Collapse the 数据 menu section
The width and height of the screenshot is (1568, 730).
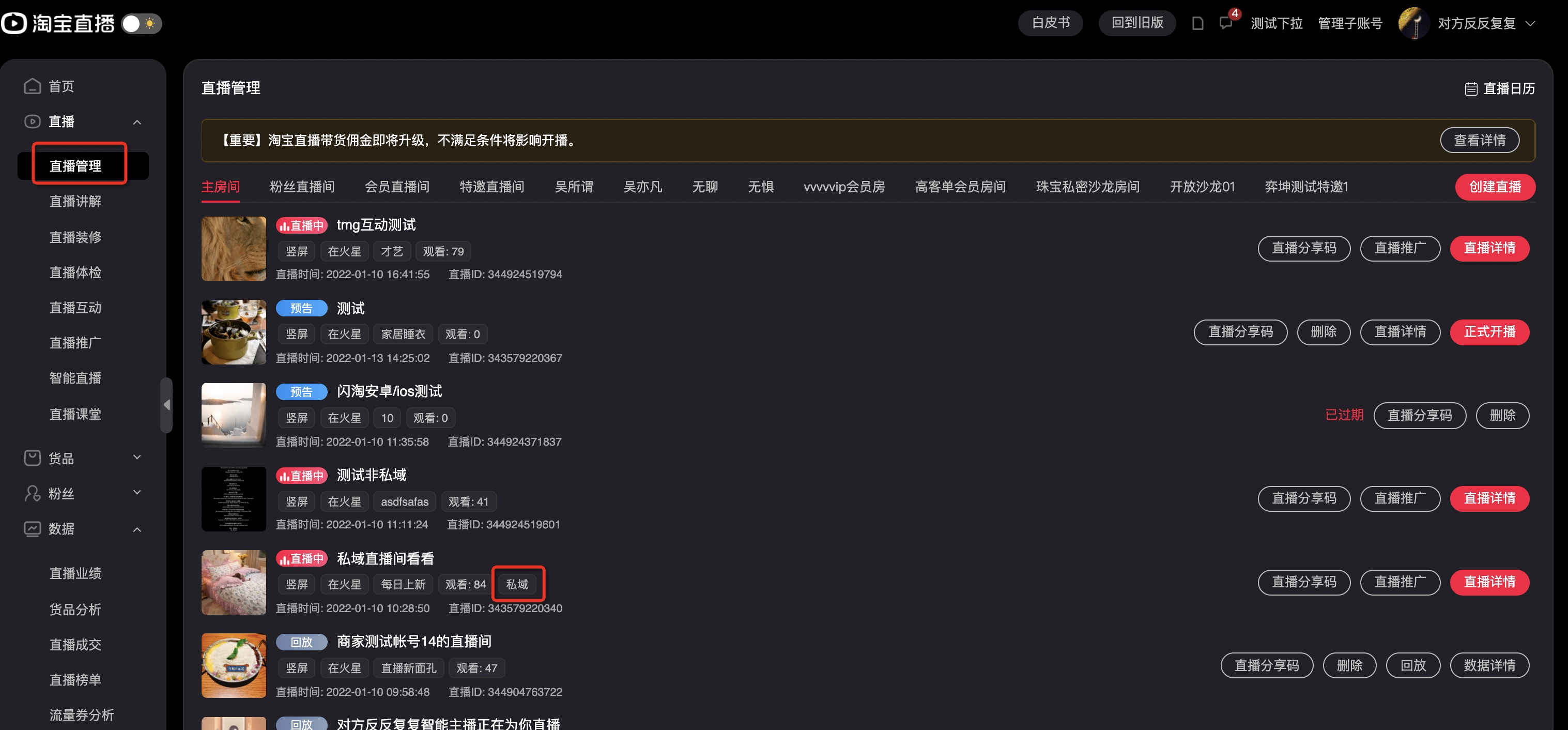point(137,529)
